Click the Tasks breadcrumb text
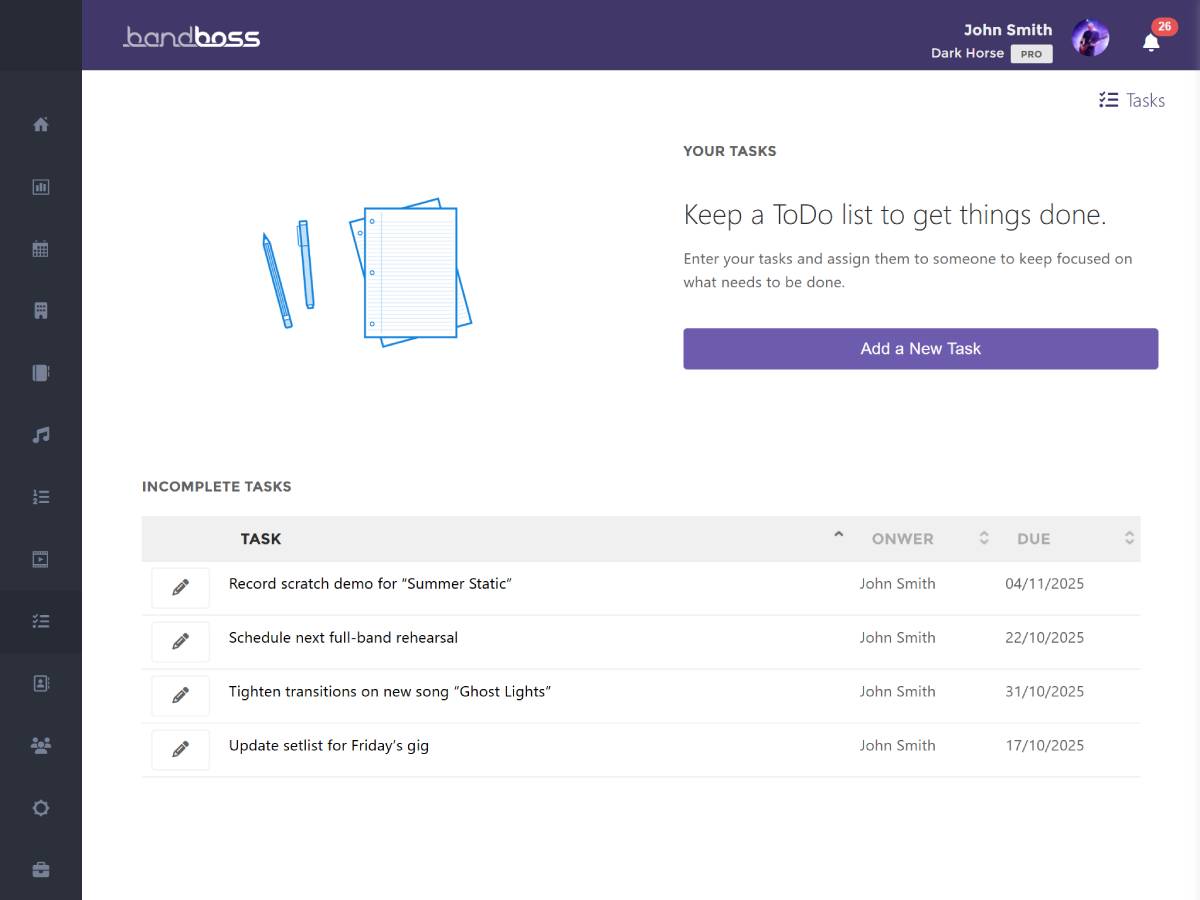 [x=1145, y=100]
